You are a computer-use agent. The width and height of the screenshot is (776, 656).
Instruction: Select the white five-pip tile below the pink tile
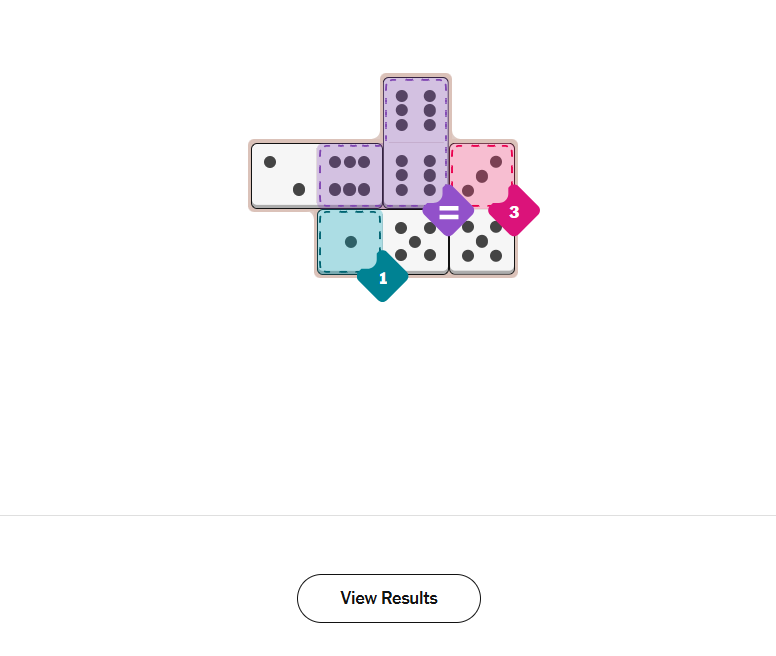coord(481,242)
